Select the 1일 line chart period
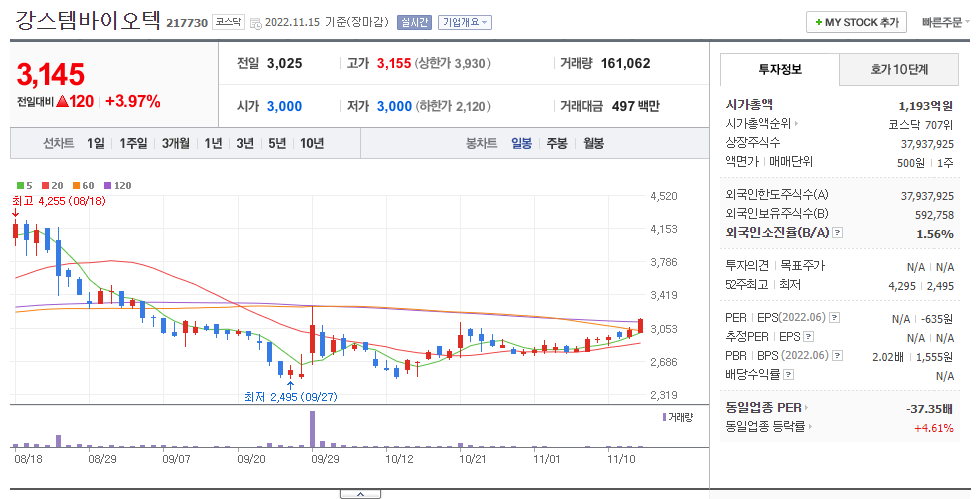The width and height of the screenshot is (976, 499). coord(96,144)
